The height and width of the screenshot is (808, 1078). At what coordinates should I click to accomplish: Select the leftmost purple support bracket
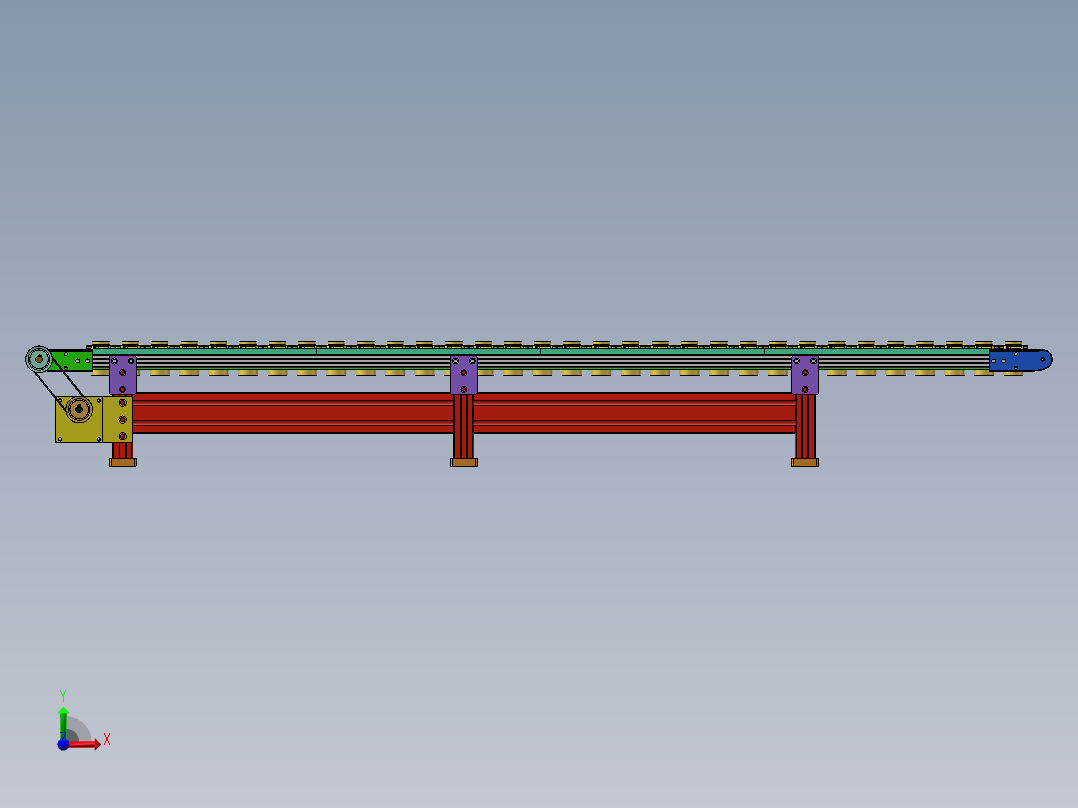point(122,375)
